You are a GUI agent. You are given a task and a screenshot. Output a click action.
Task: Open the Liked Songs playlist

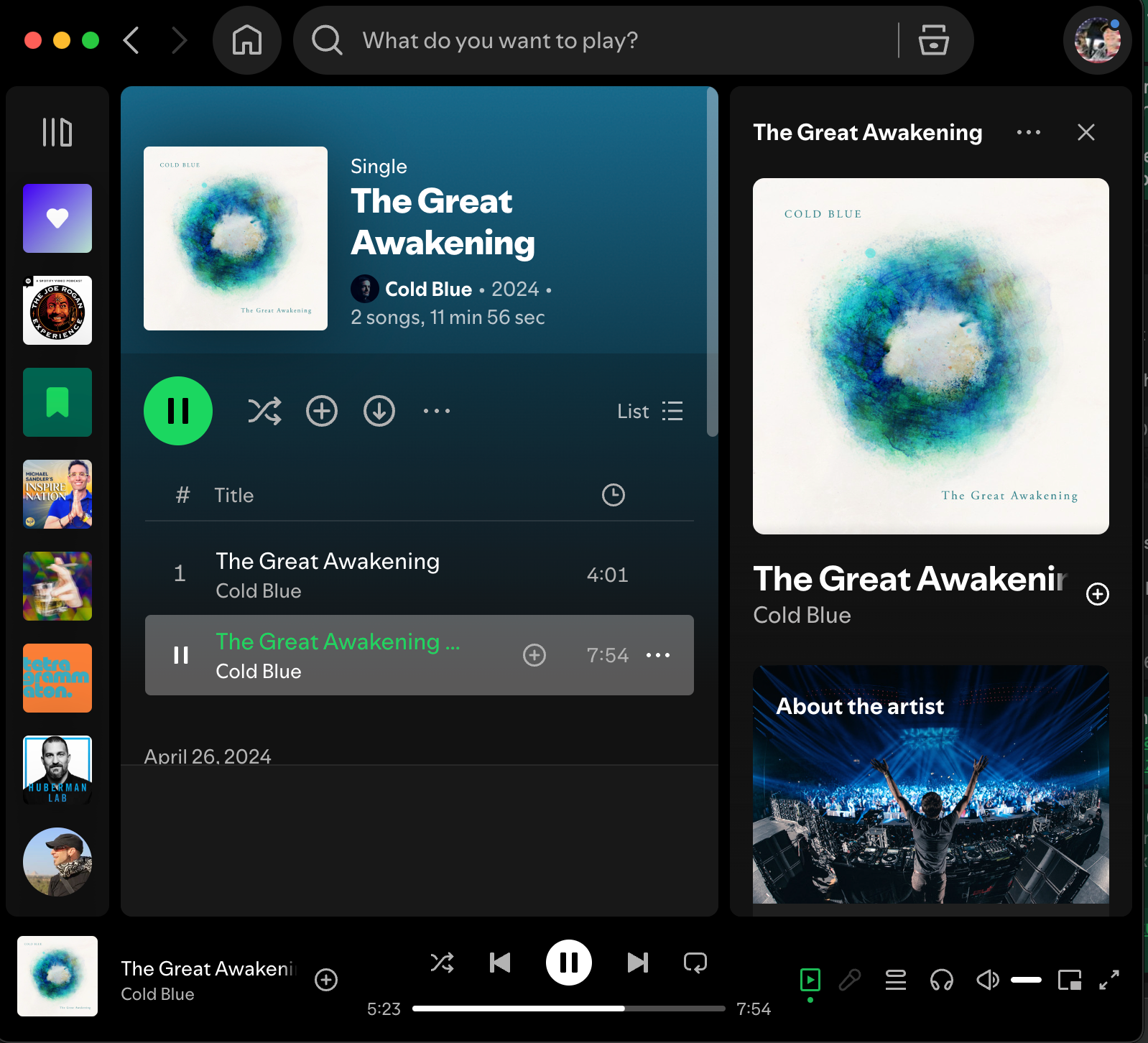click(57, 218)
